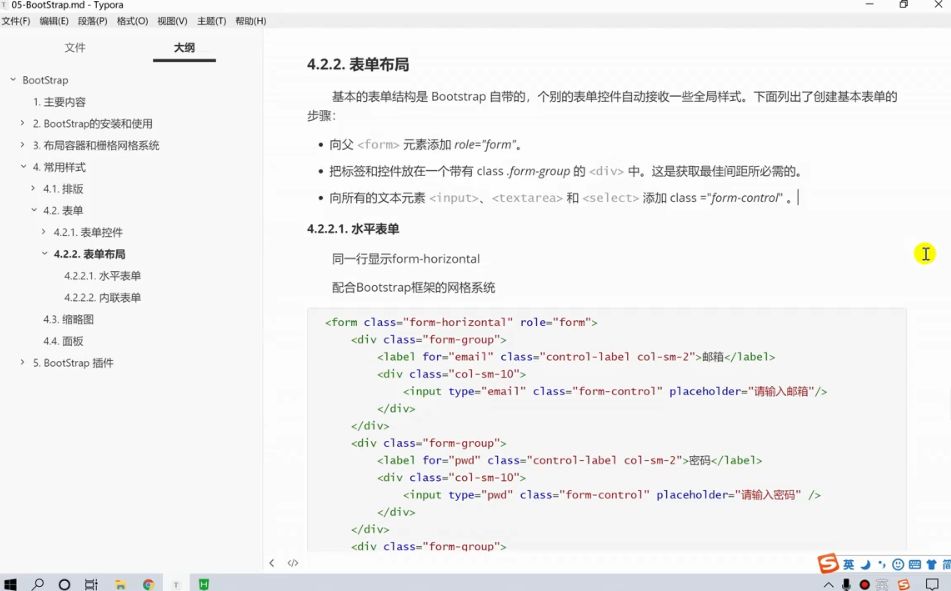Switch to Chrome in the taskbar
This screenshot has width=951, height=591.
149,584
